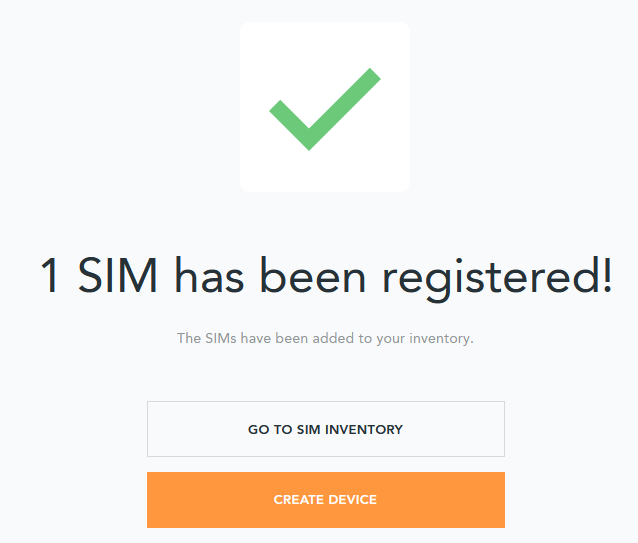
Task: Click the words 'has been' in the heading
Action: coord(270,275)
